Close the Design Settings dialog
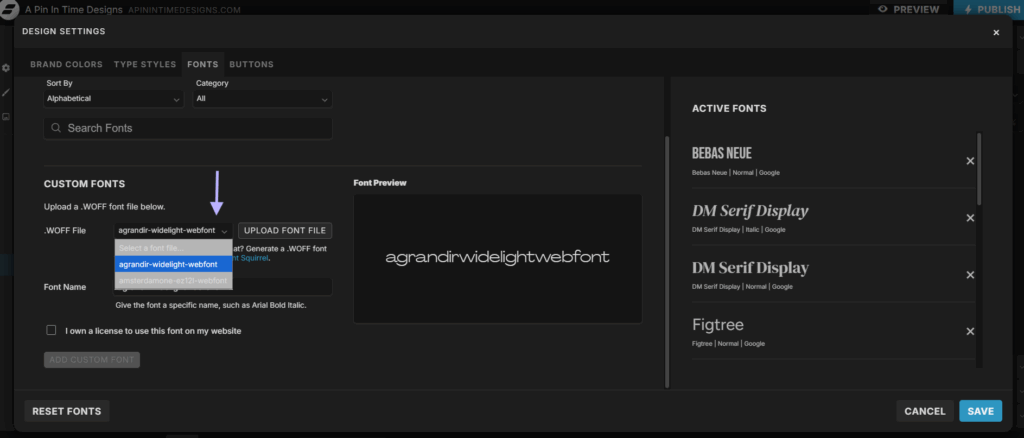 [x=996, y=32]
